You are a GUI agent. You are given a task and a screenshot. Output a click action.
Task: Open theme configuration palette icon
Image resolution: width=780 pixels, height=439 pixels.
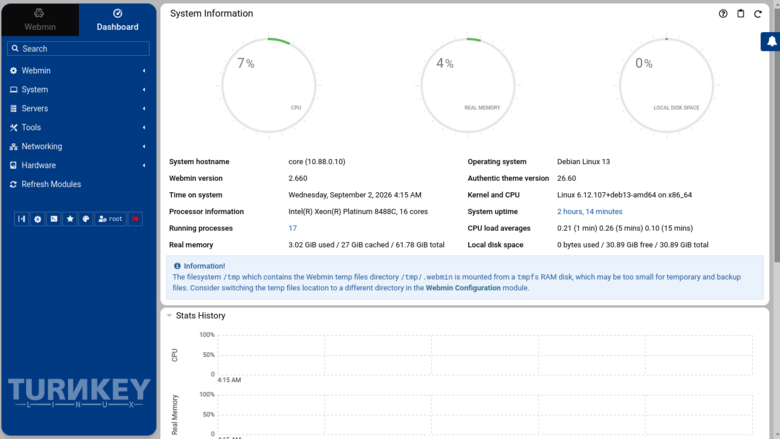[x=86, y=219]
